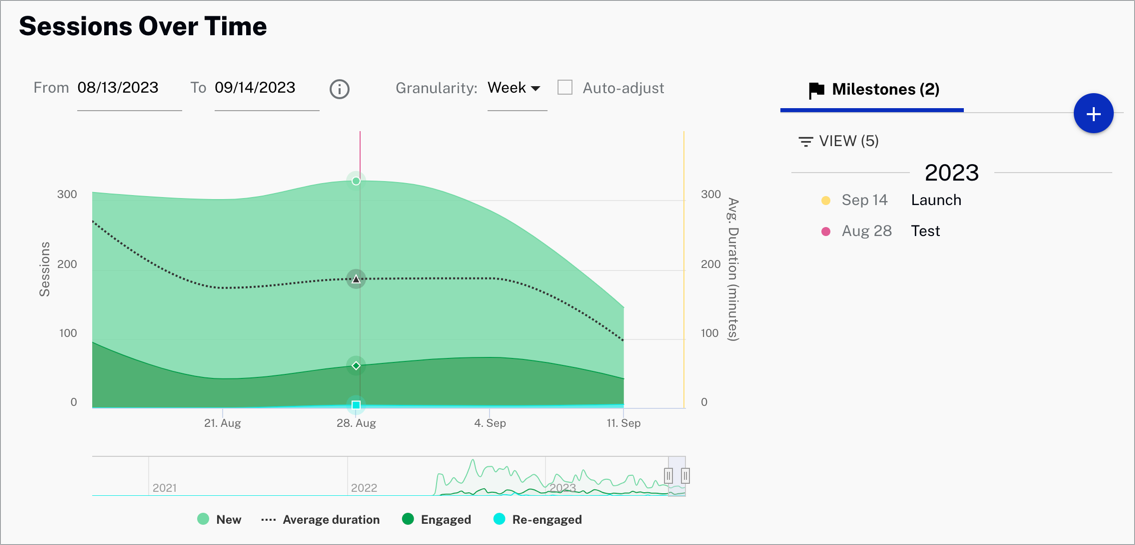Toggle Engaged series in chart legend
The width and height of the screenshot is (1135, 545).
tap(436, 520)
